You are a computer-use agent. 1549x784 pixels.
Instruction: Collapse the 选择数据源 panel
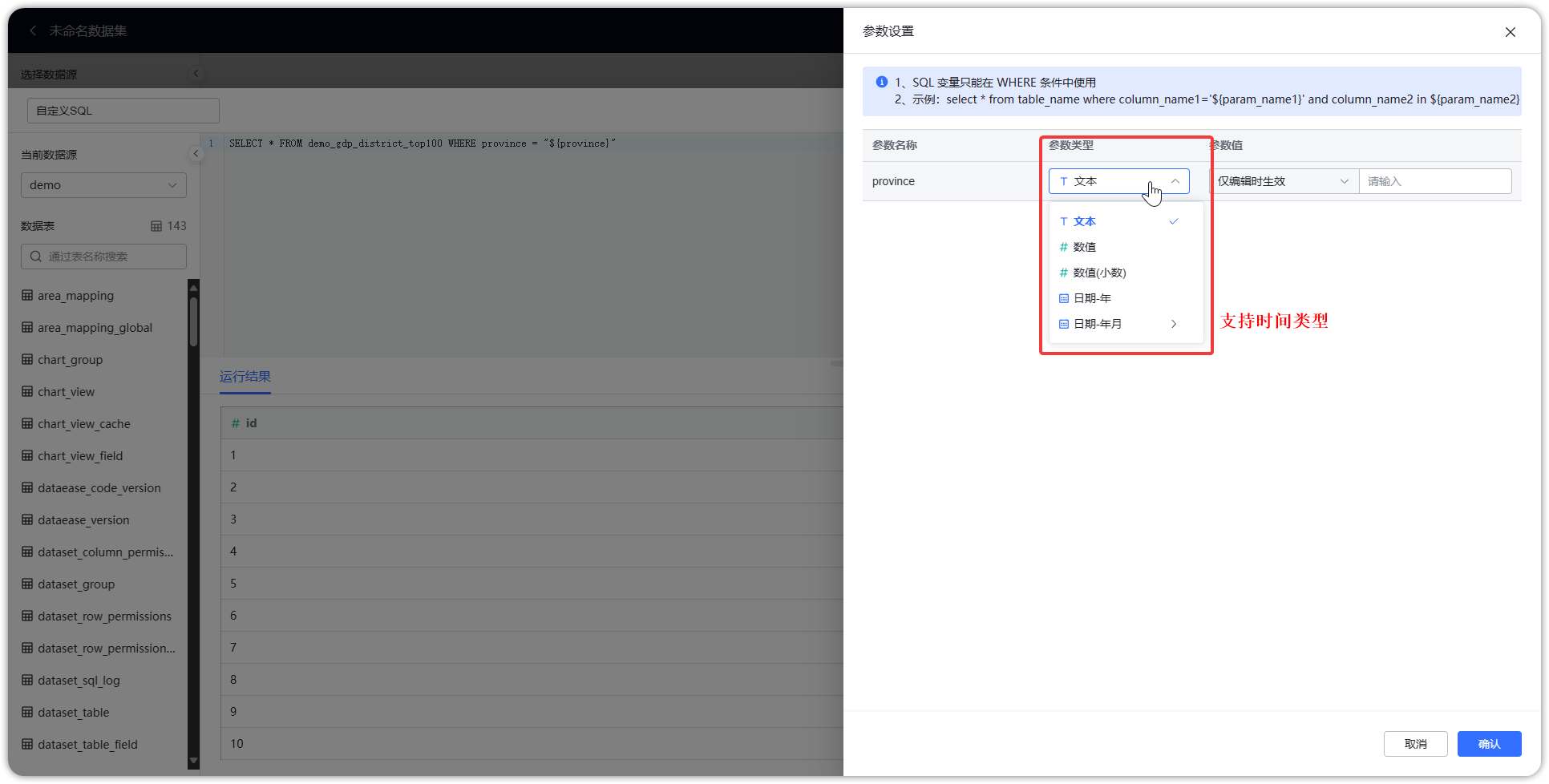196,73
